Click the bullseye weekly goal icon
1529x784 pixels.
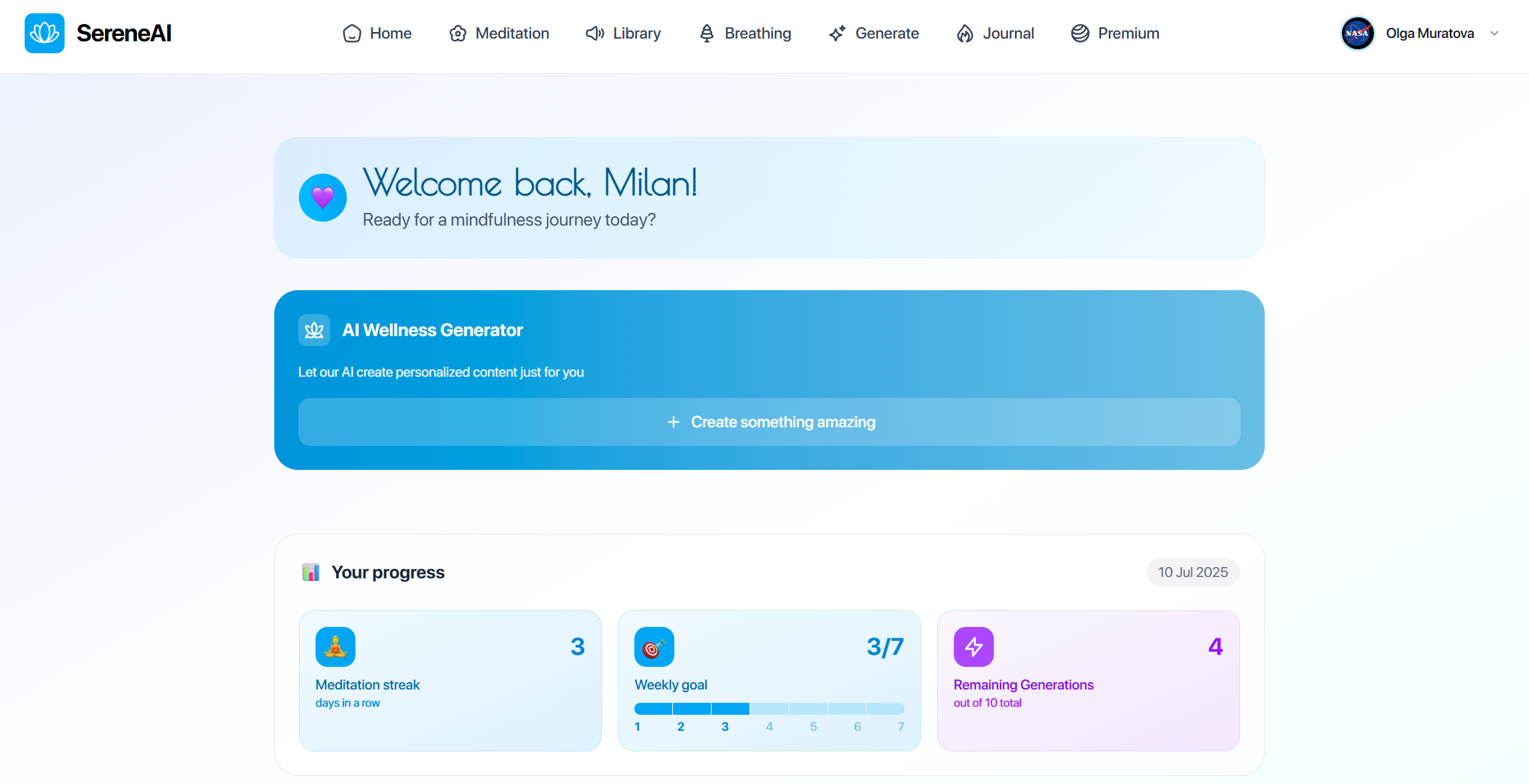point(654,647)
